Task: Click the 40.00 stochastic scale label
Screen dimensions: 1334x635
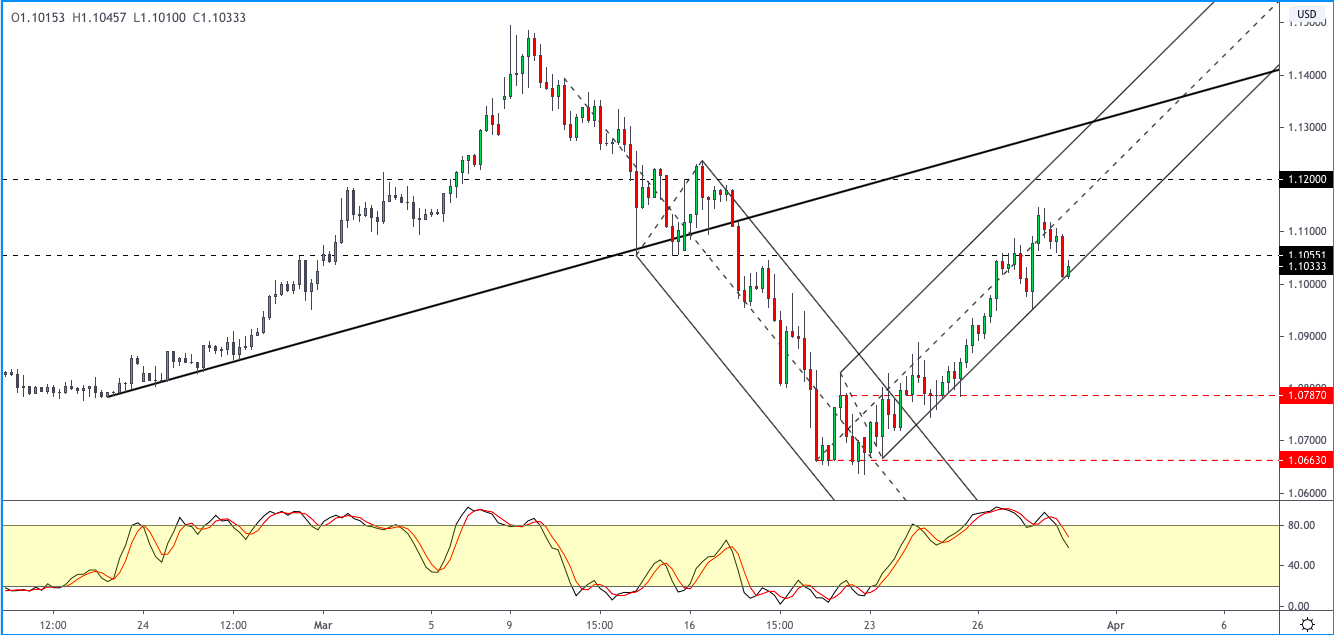Action: [x=1301, y=566]
